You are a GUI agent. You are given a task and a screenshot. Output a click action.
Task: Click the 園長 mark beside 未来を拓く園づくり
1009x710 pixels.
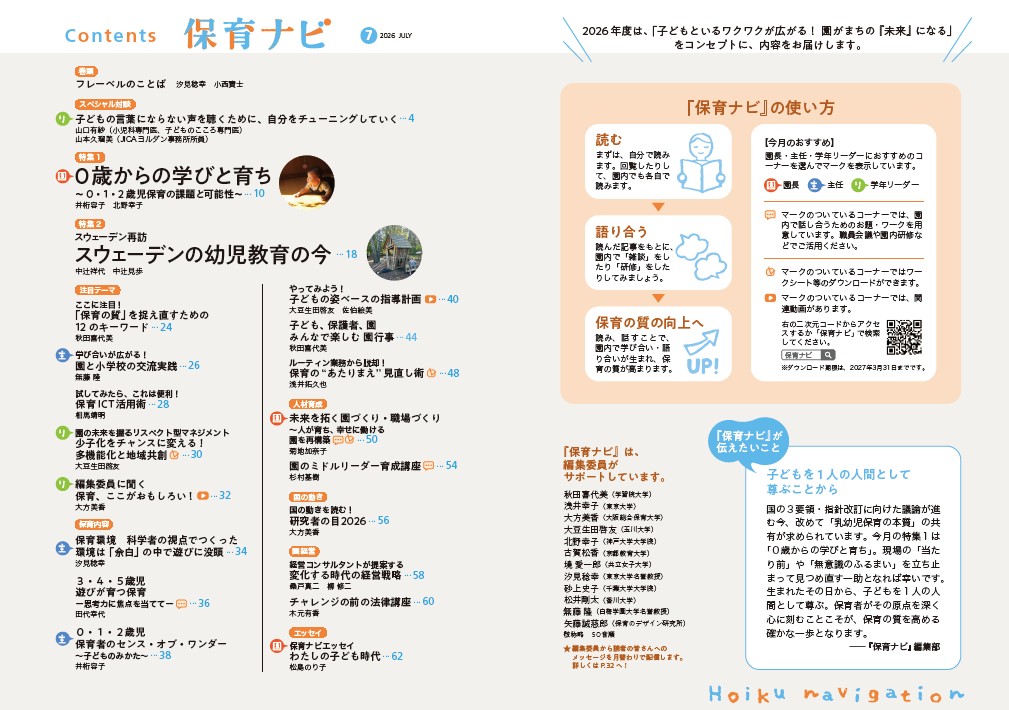pyautogui.click(x=277, y=418)
